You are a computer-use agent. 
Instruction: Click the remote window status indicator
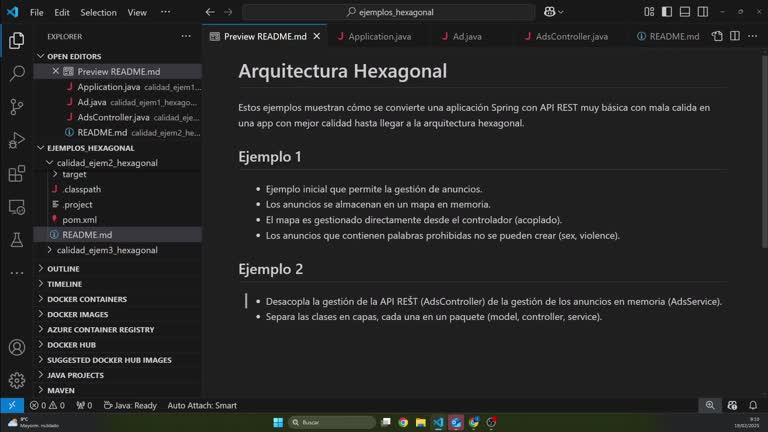point(12,405)
